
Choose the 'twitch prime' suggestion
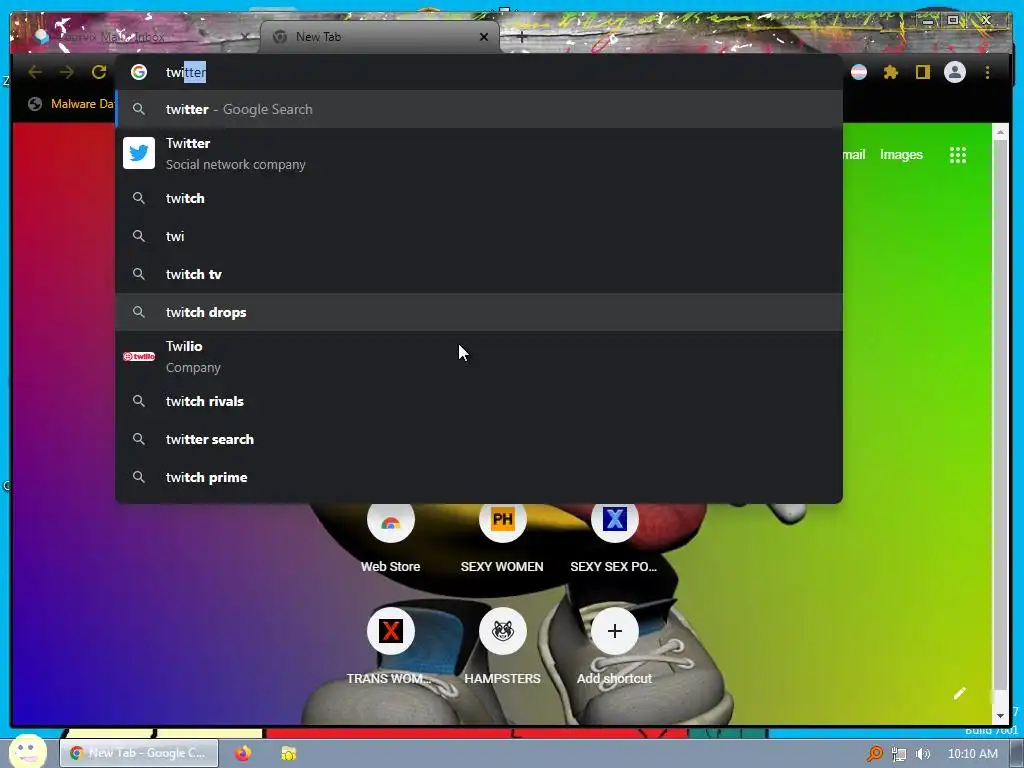coord(479,477)
